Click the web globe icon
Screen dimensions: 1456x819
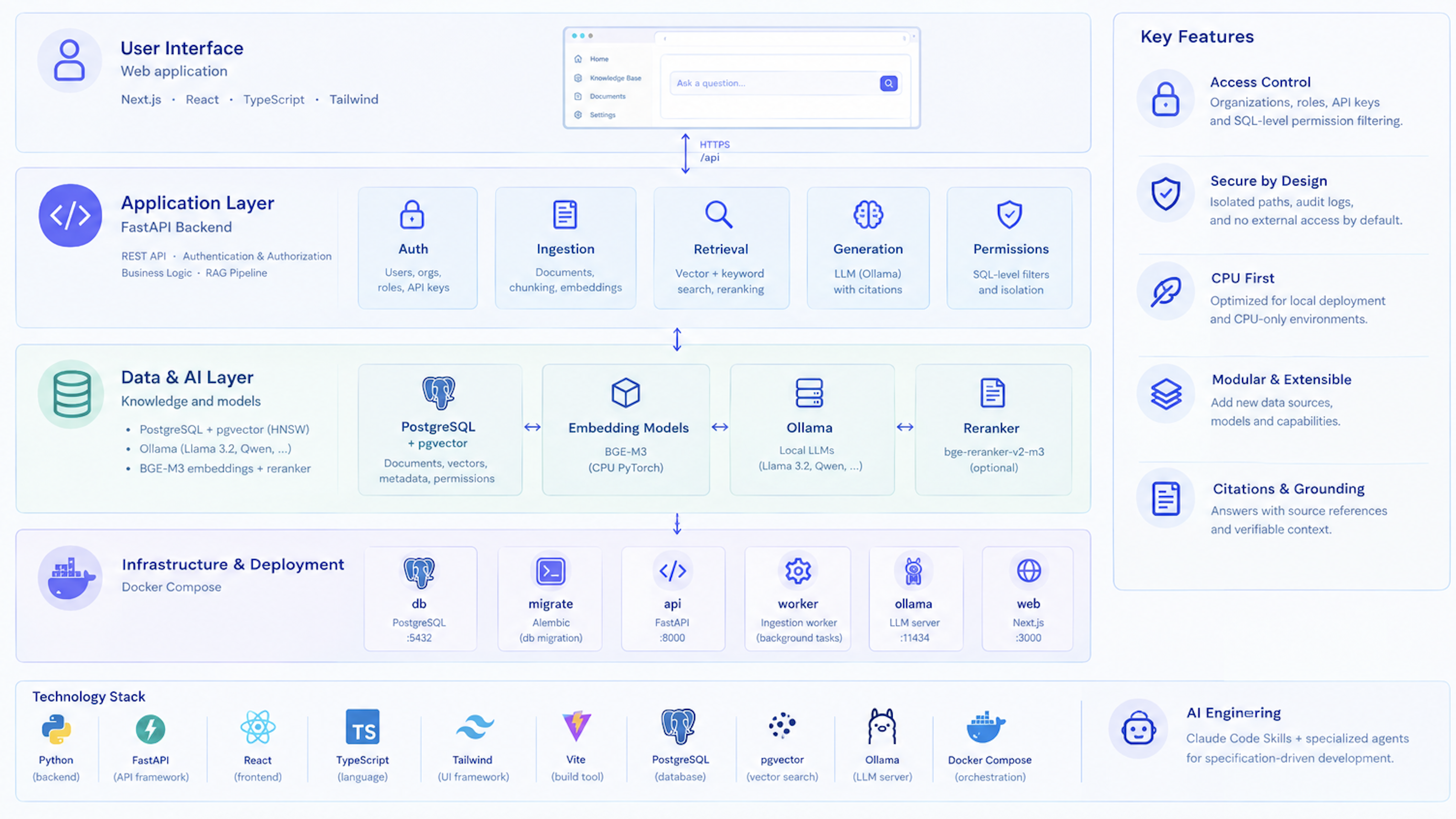click(1029, 571)
